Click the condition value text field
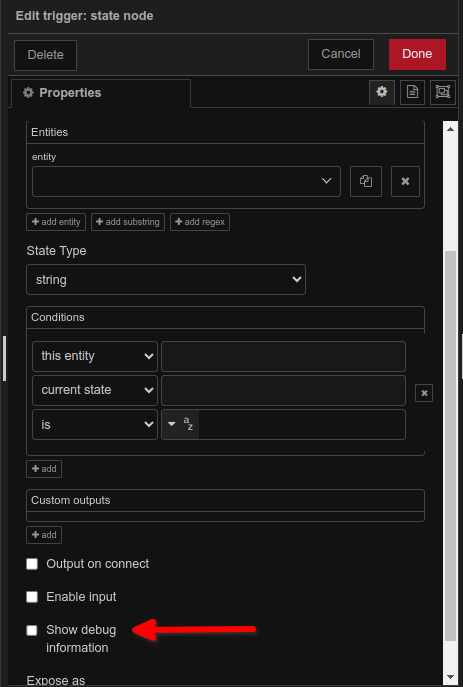 [302, 424]
